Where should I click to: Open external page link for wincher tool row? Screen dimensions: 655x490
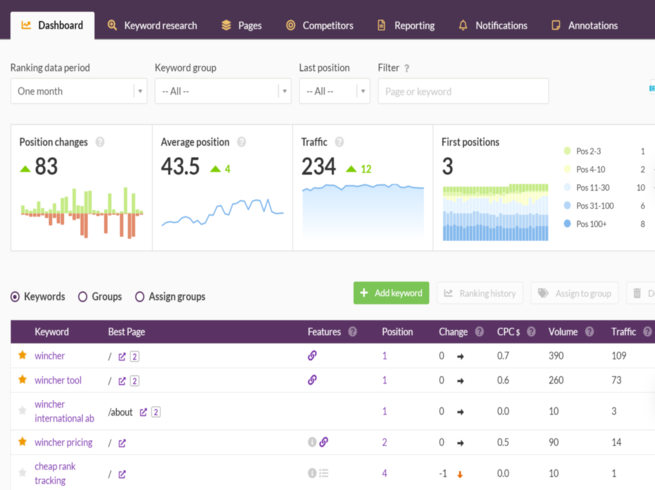coord(122,381)
